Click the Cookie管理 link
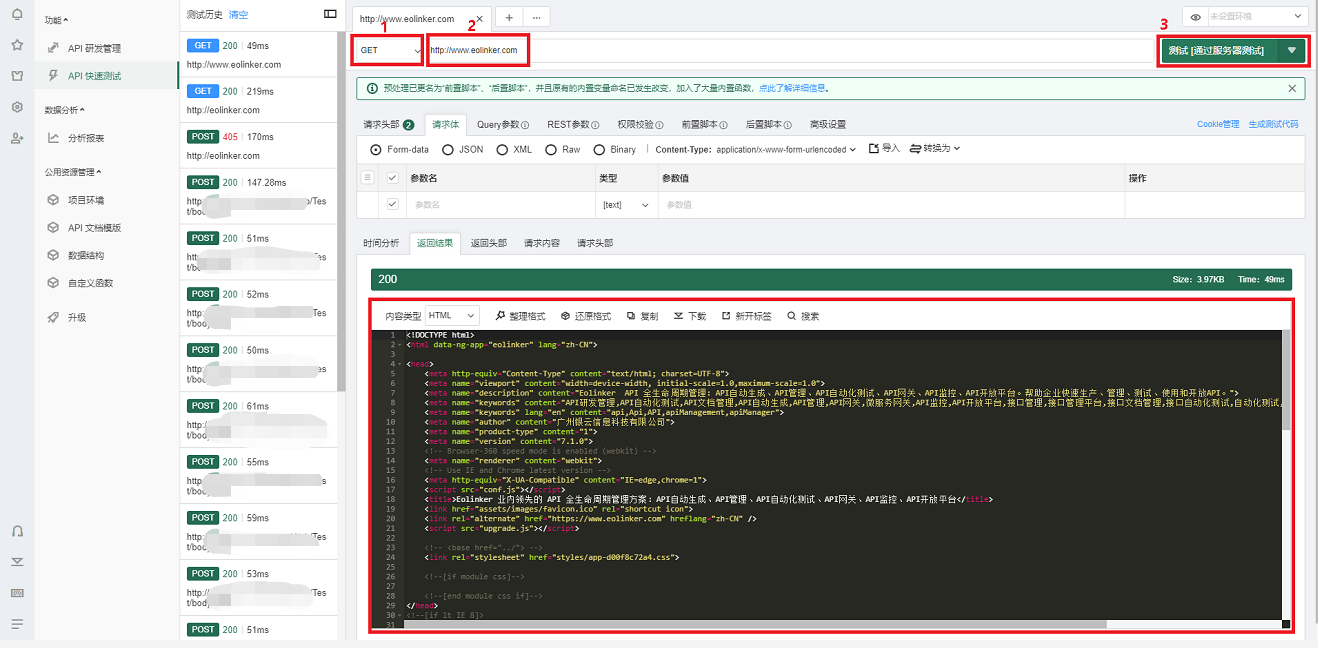 click(1217, 125)
